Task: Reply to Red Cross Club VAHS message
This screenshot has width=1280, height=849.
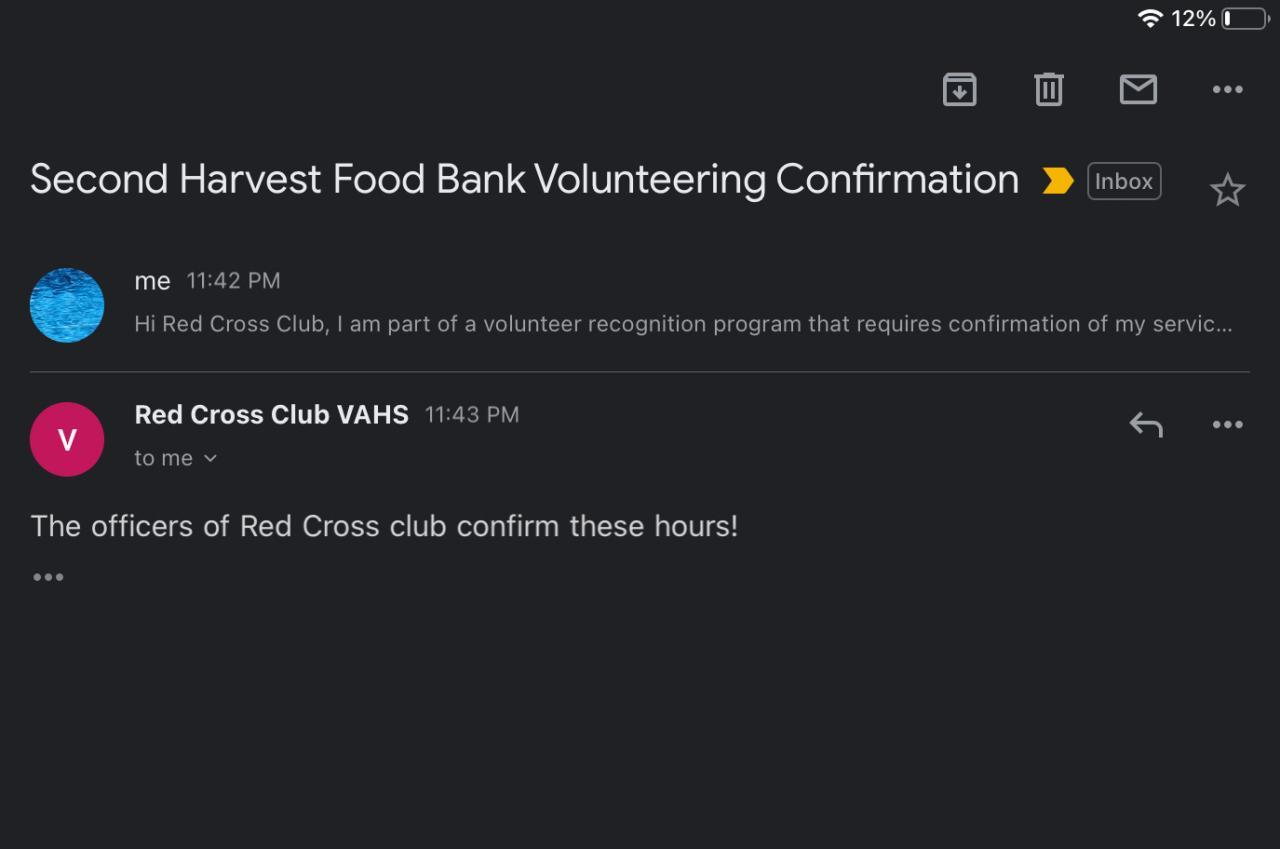Action: (1146, 425)
